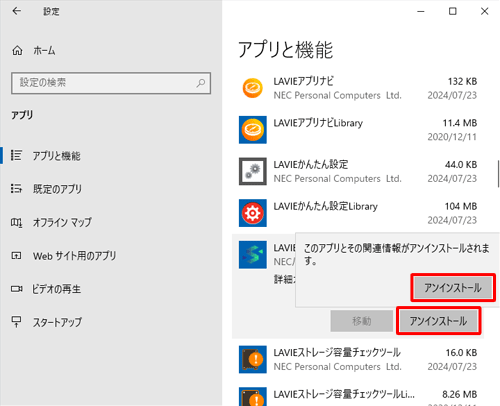This screenshot has height=406, width=500.
Task: Click the 2020/12/11 install date
Action: pos(452,137)
